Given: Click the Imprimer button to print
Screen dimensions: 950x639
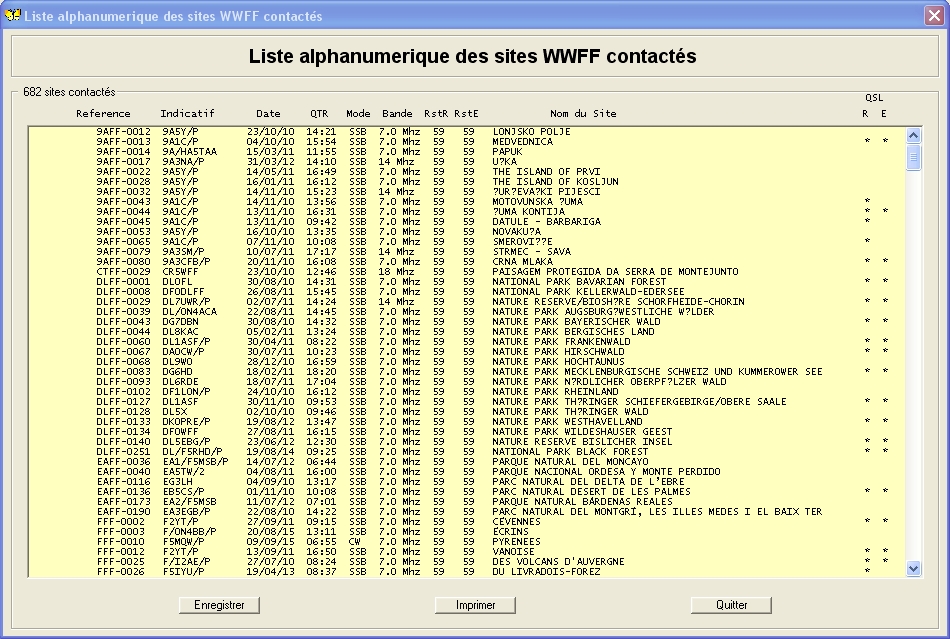Looking at the screenshot, I should pyautogui.click(x=475, y=605).
